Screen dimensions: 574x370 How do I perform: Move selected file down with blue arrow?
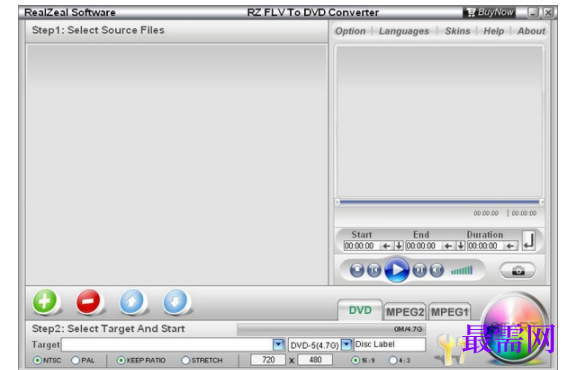coord(175,302)
